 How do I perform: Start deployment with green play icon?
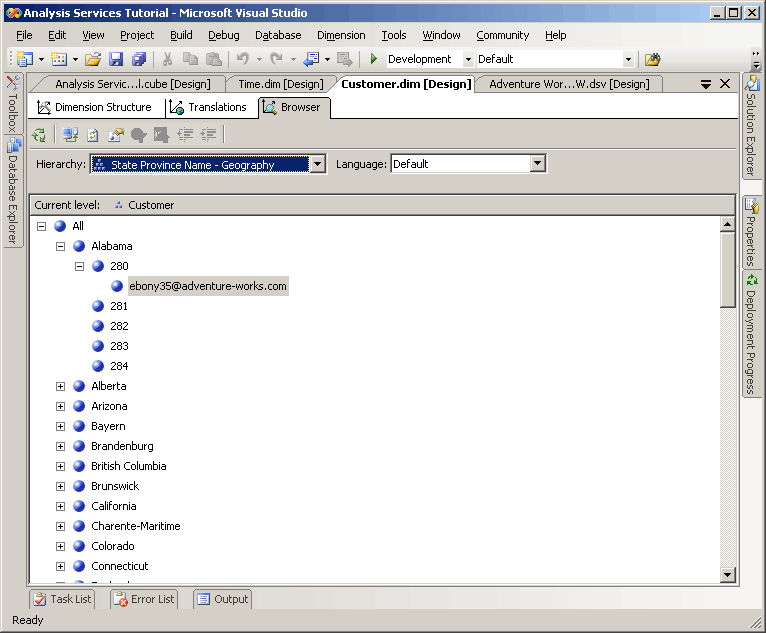tap(374, 59)
